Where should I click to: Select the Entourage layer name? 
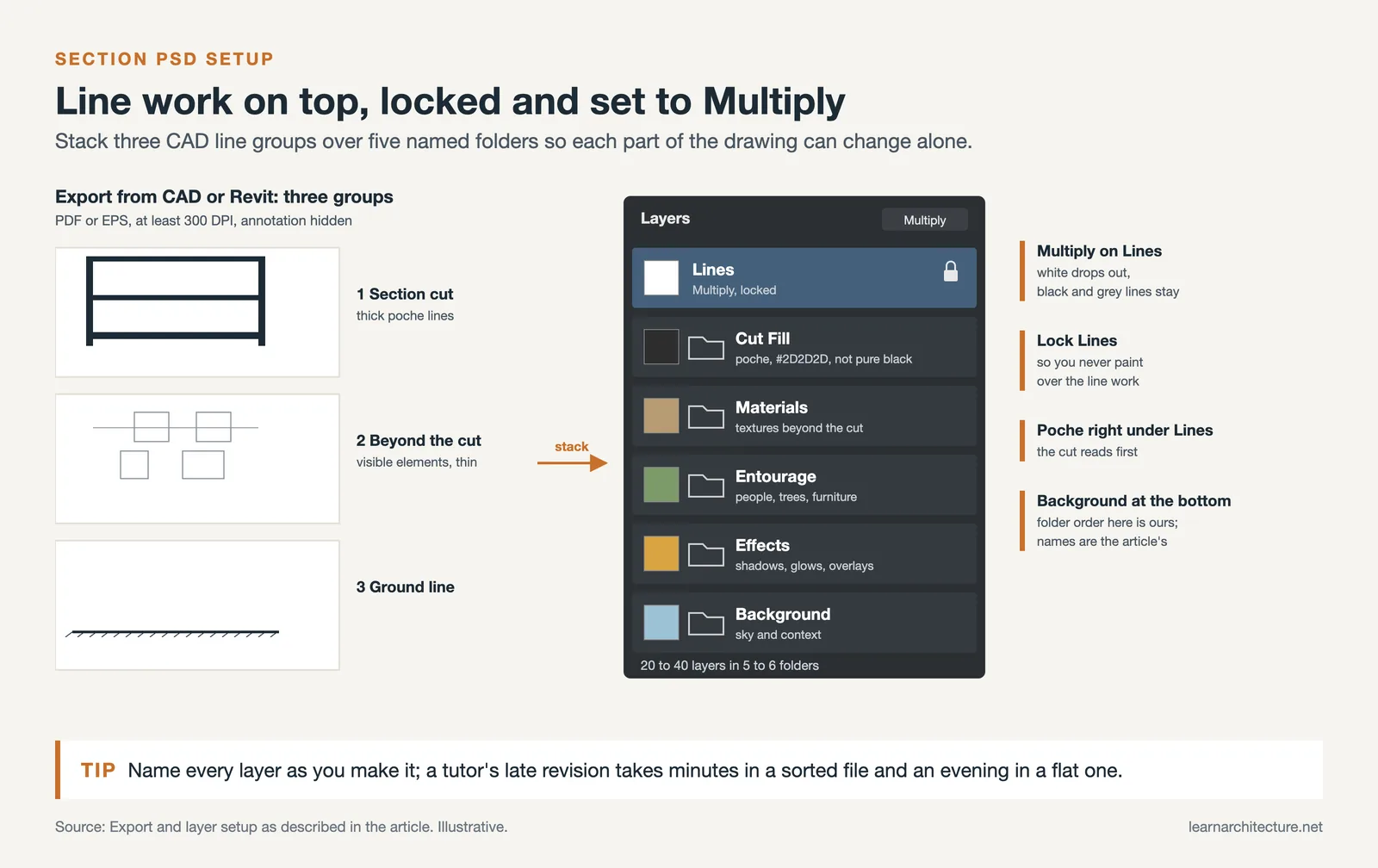tap(775, 476)
